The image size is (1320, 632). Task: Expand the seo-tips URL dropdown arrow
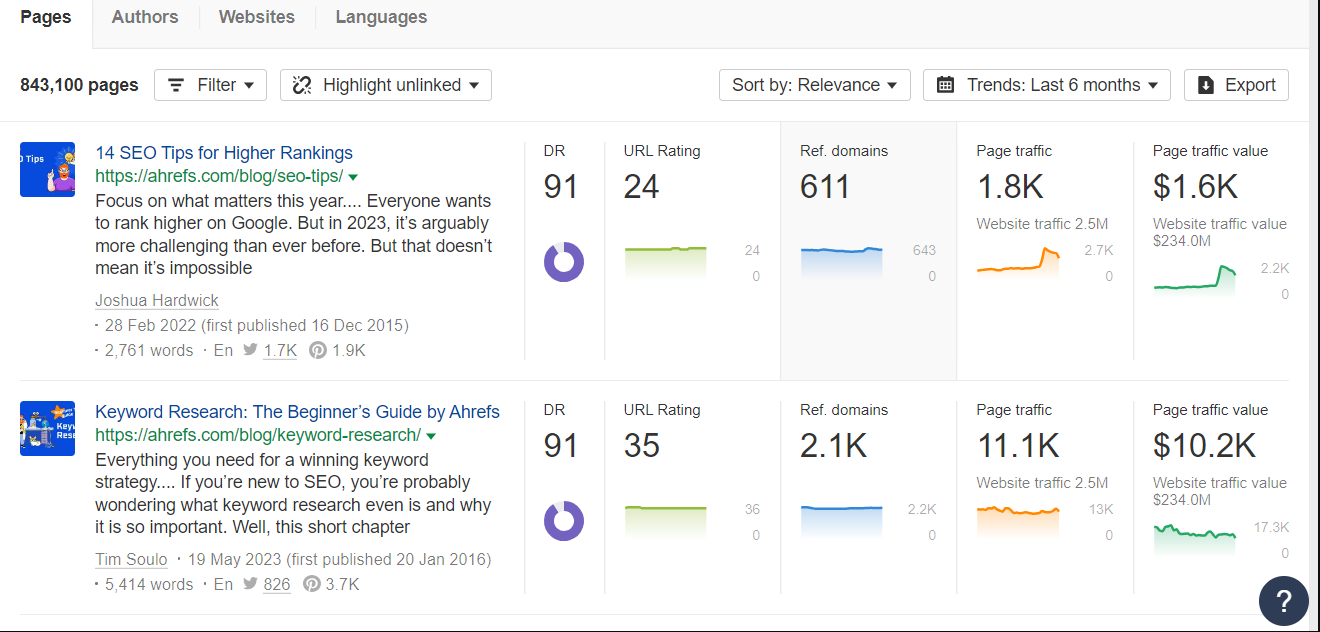pos(353,177)
